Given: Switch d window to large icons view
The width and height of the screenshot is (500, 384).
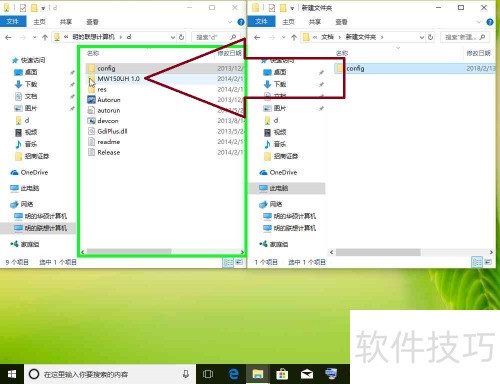Looking at the screenshot, I should [239, 263].
